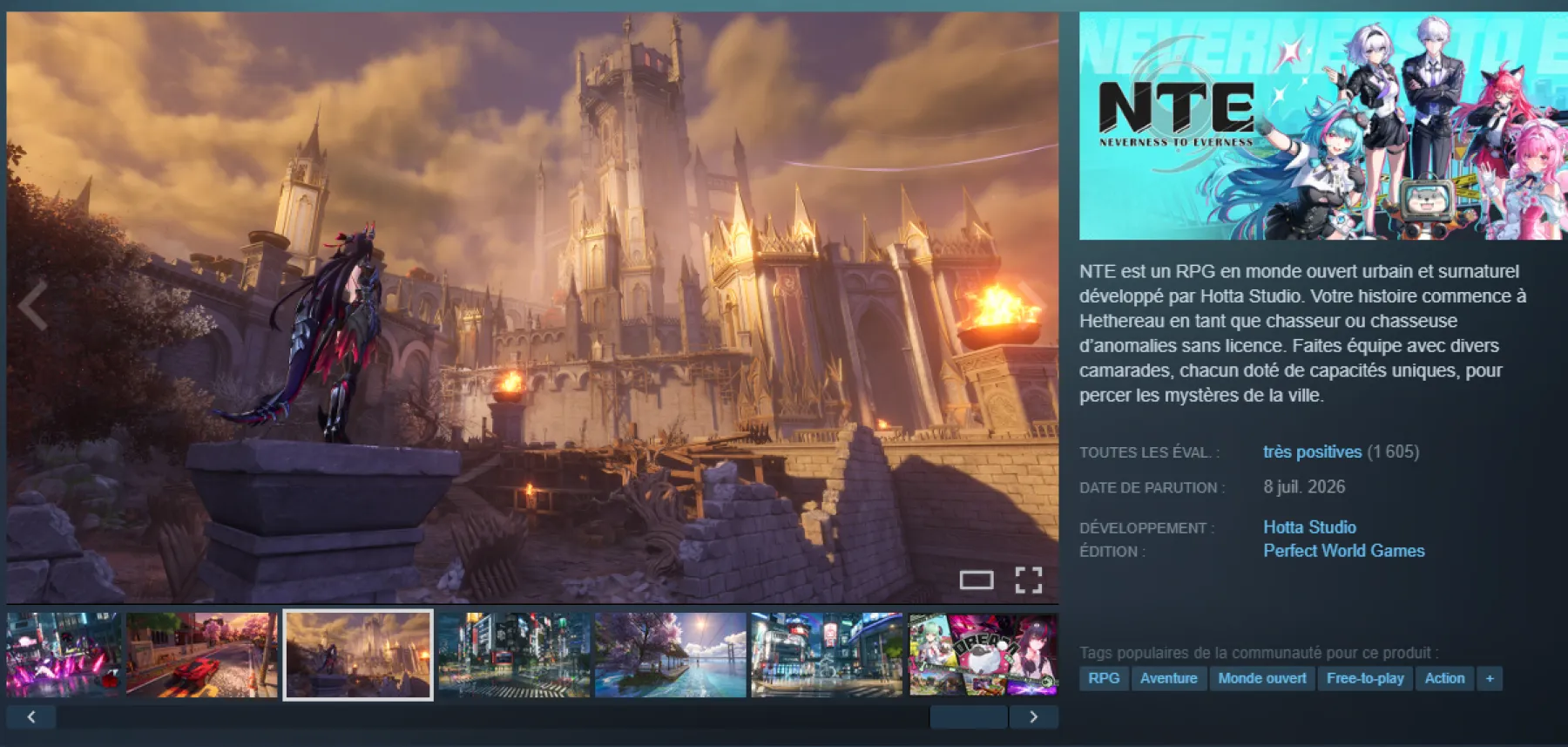The width and height of the screenshot is (1568, 747).
Task: Click the "DATE DE PARUTION :" label
Action: pos(1152,488)
